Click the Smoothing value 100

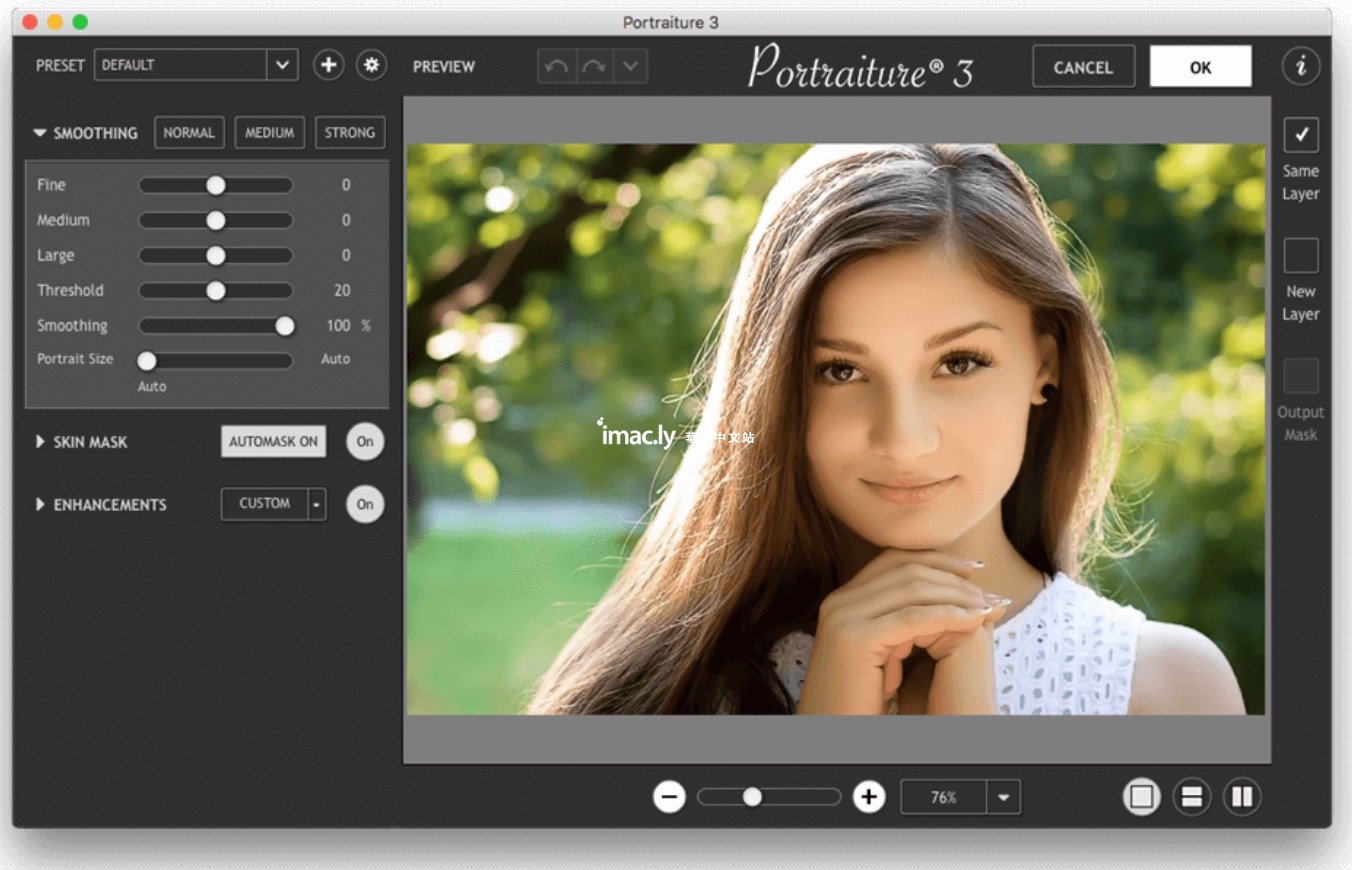click(338, 326)
